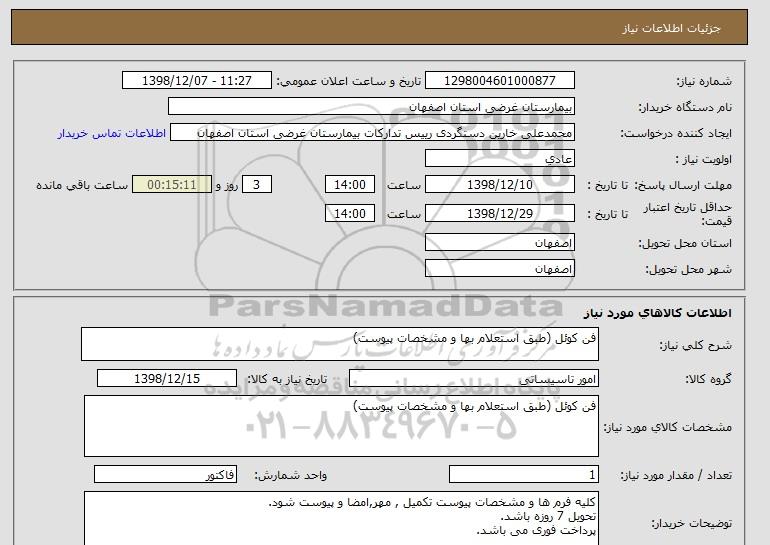Select the توضیحات خریدار label
The width and height of the screenshot is (770, 545).
click(691, 524)
